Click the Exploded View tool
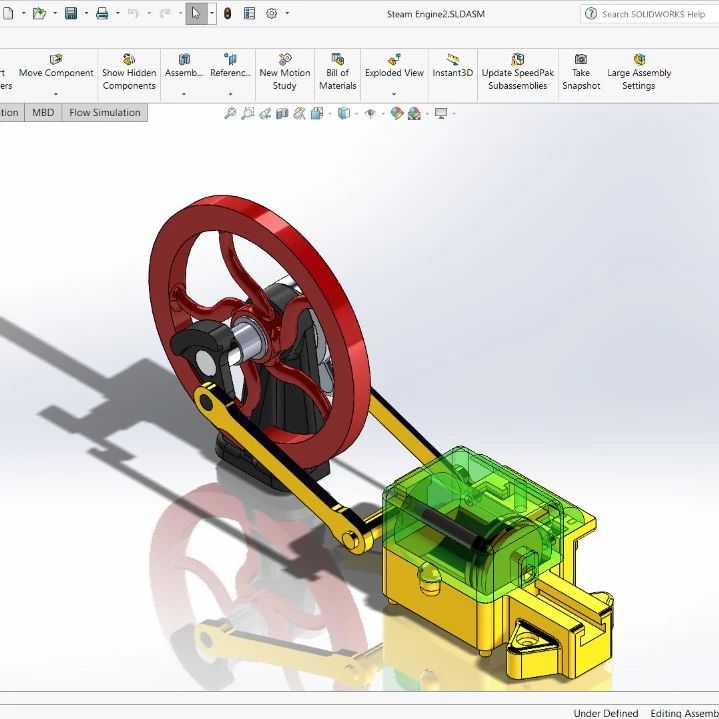This screenshot has width=719, height=719. tap(394, 66)
